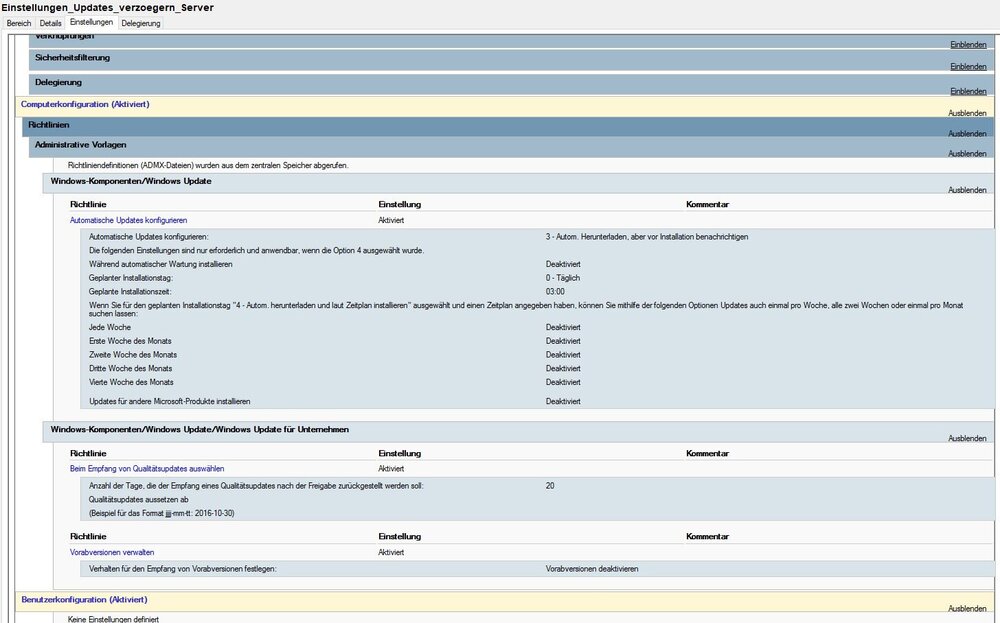Image resolution: width=1000 pixels, height=623 pixels.
Task: Hide Benutzerkonfiguration using its Ausblenden link
Action: 967,609
